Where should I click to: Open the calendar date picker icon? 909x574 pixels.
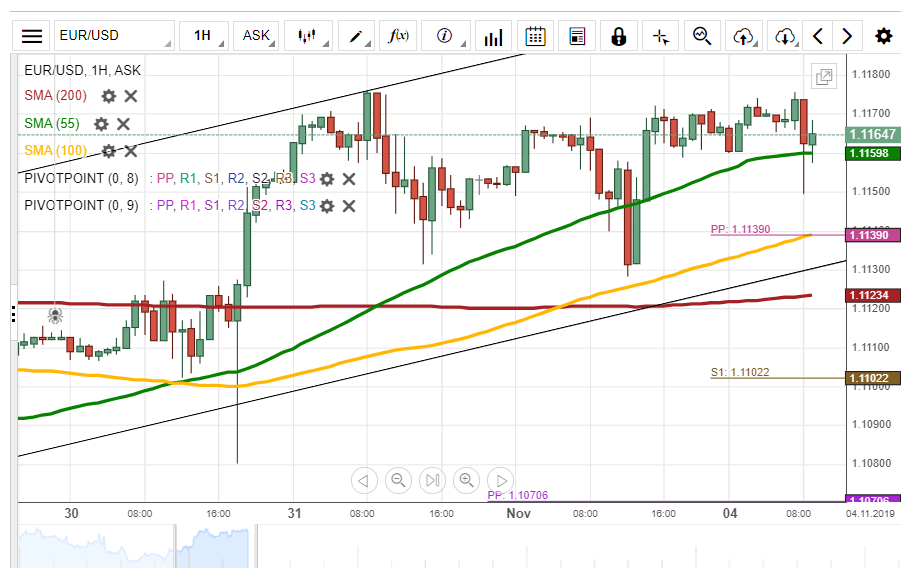(x=535, y=36)
